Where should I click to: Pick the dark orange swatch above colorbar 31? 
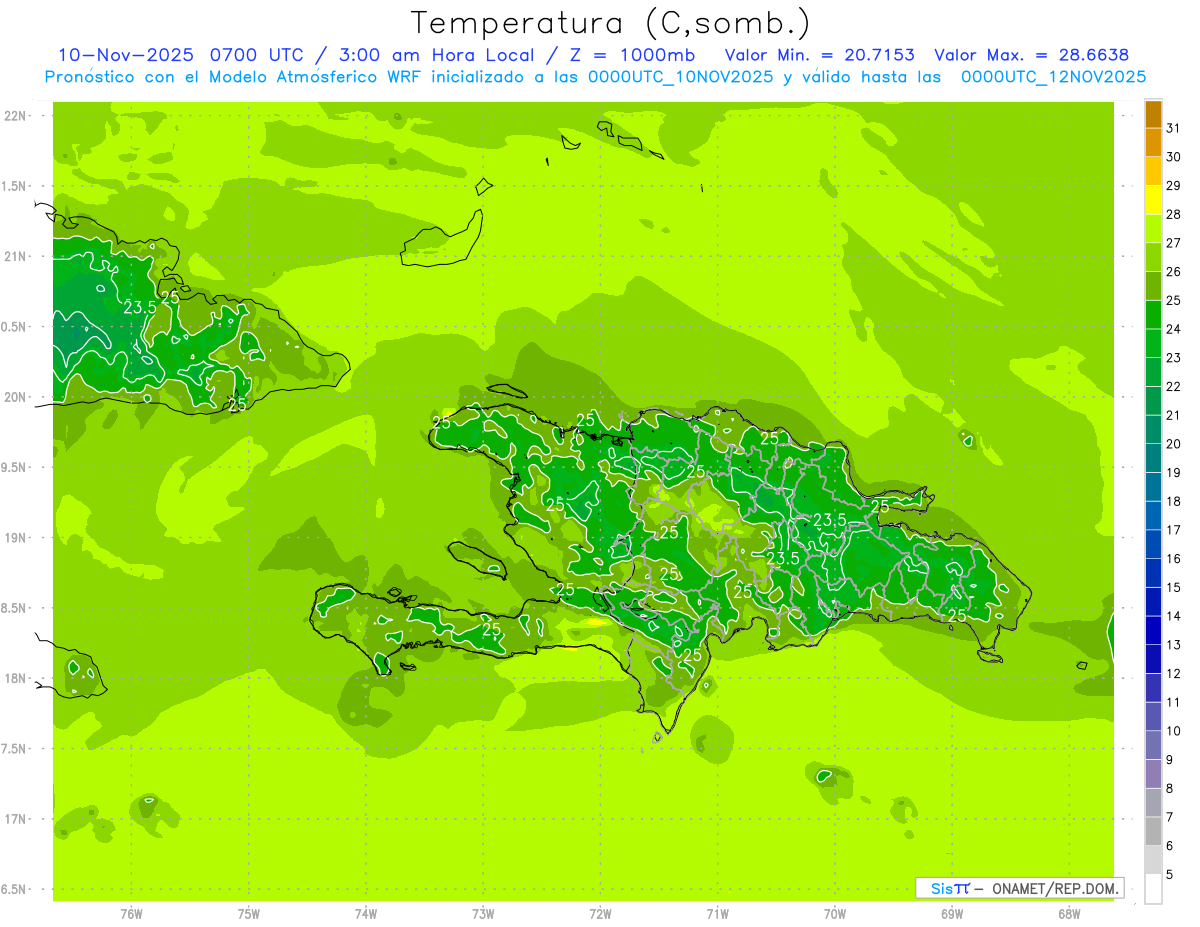(x=1153, y=114)
